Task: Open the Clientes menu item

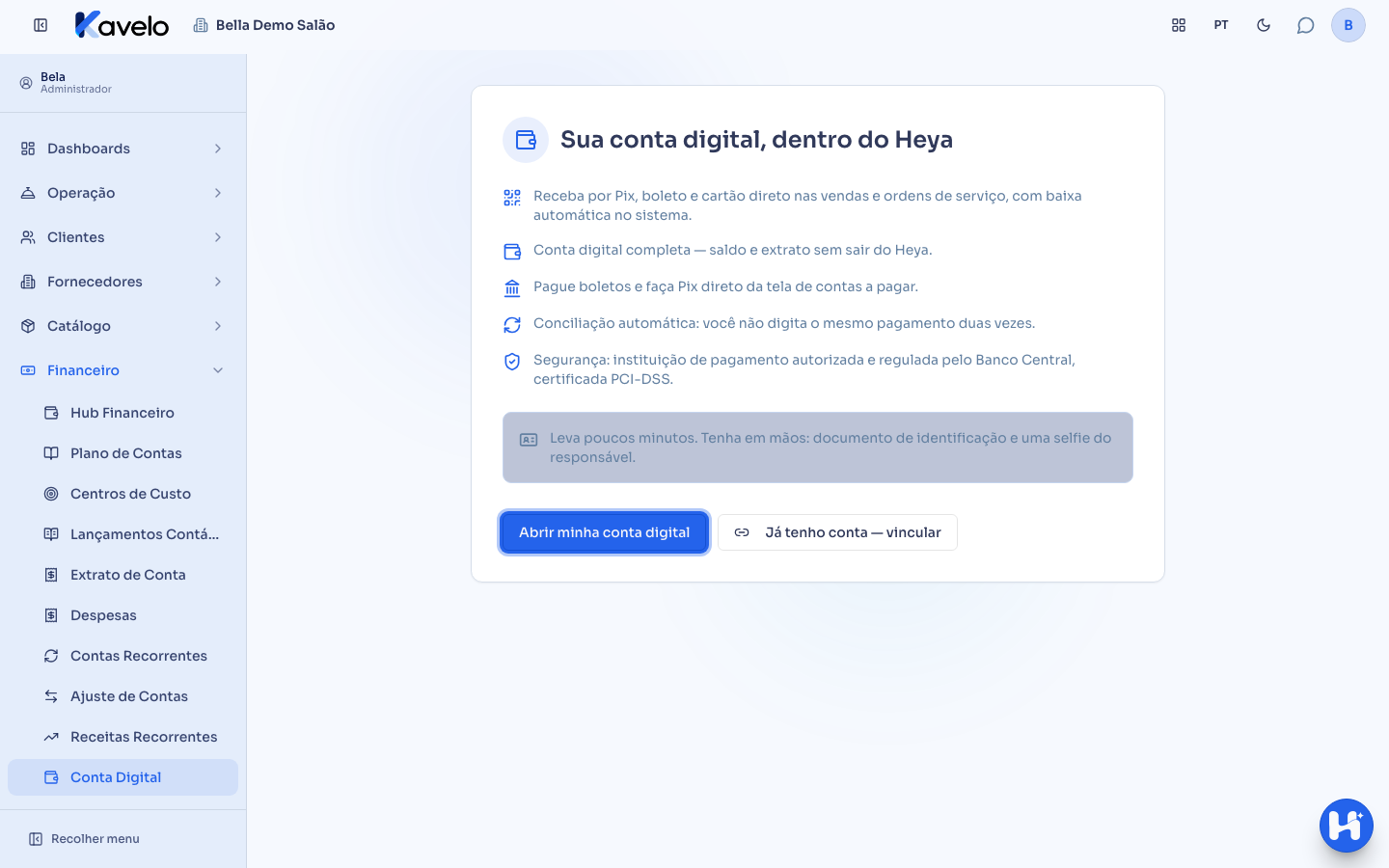Action: (x=123, y=237)
